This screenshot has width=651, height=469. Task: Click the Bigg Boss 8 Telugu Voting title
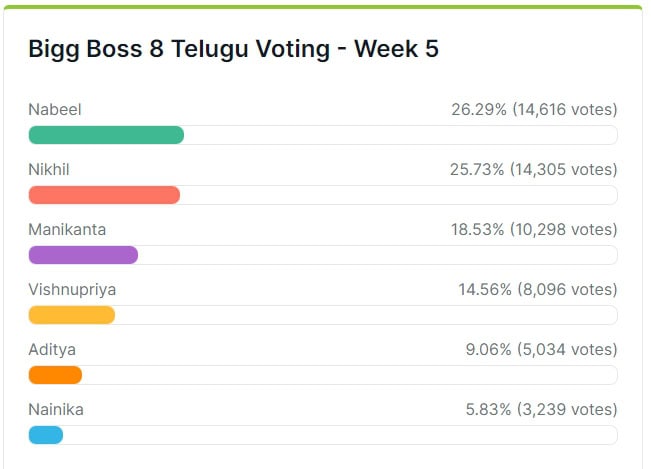pos(233,49)
